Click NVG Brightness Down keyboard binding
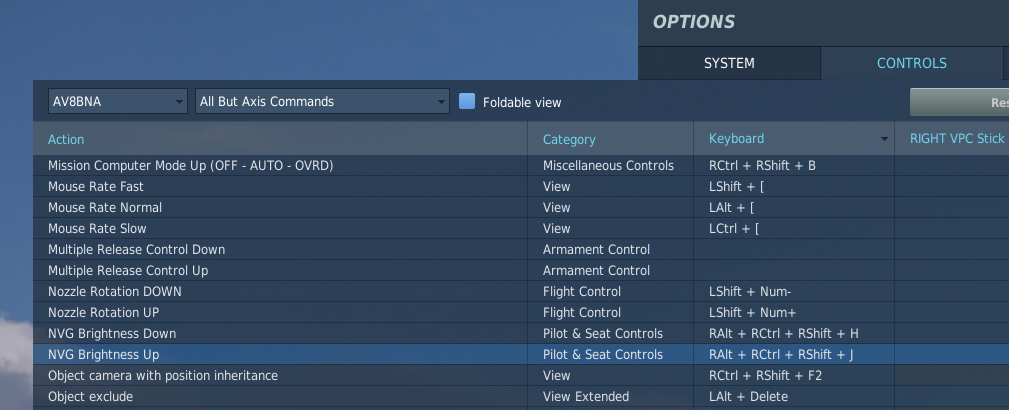Image resolution: width=1009 pixels, height=410 pixels. point(793,334)
